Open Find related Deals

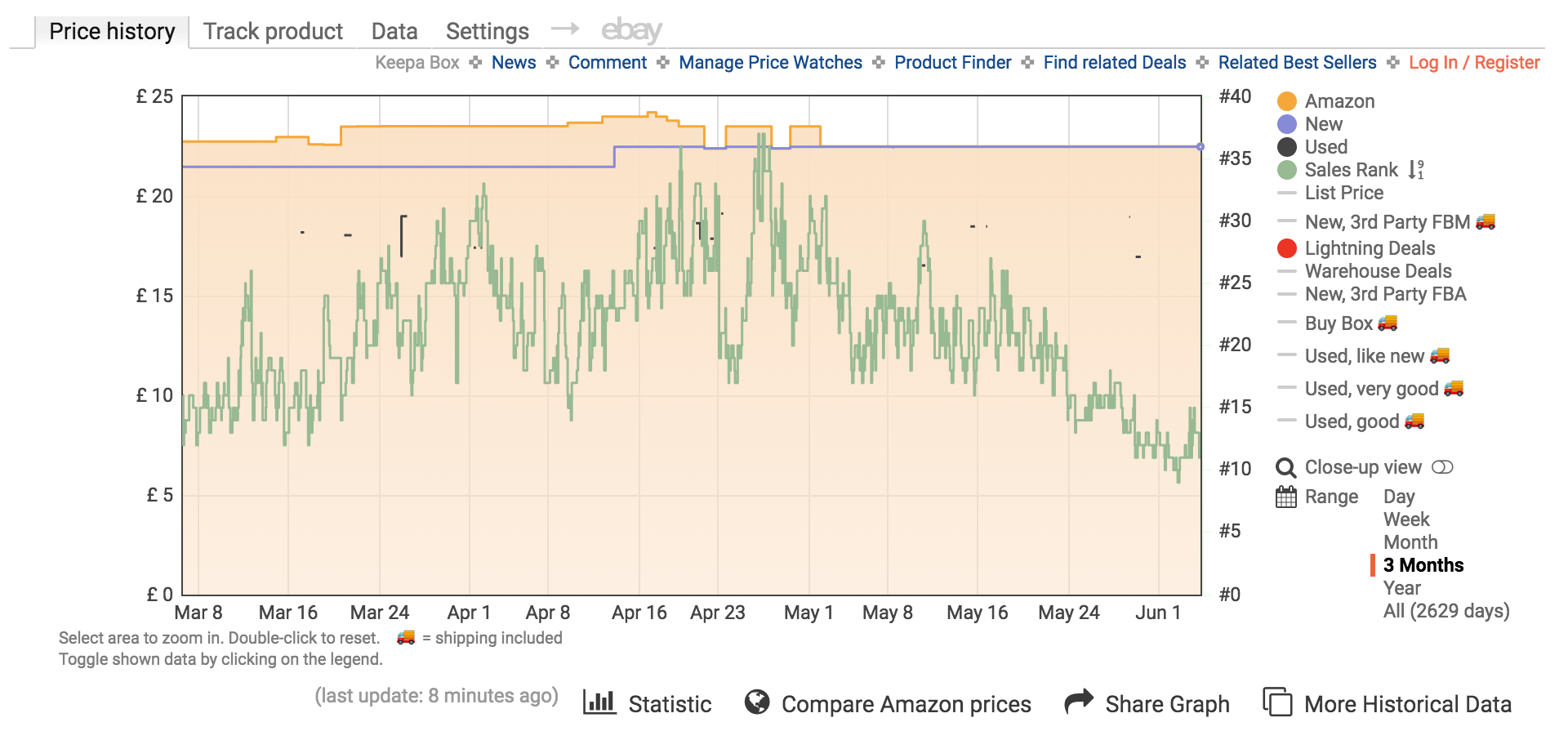pos(1115,63)
